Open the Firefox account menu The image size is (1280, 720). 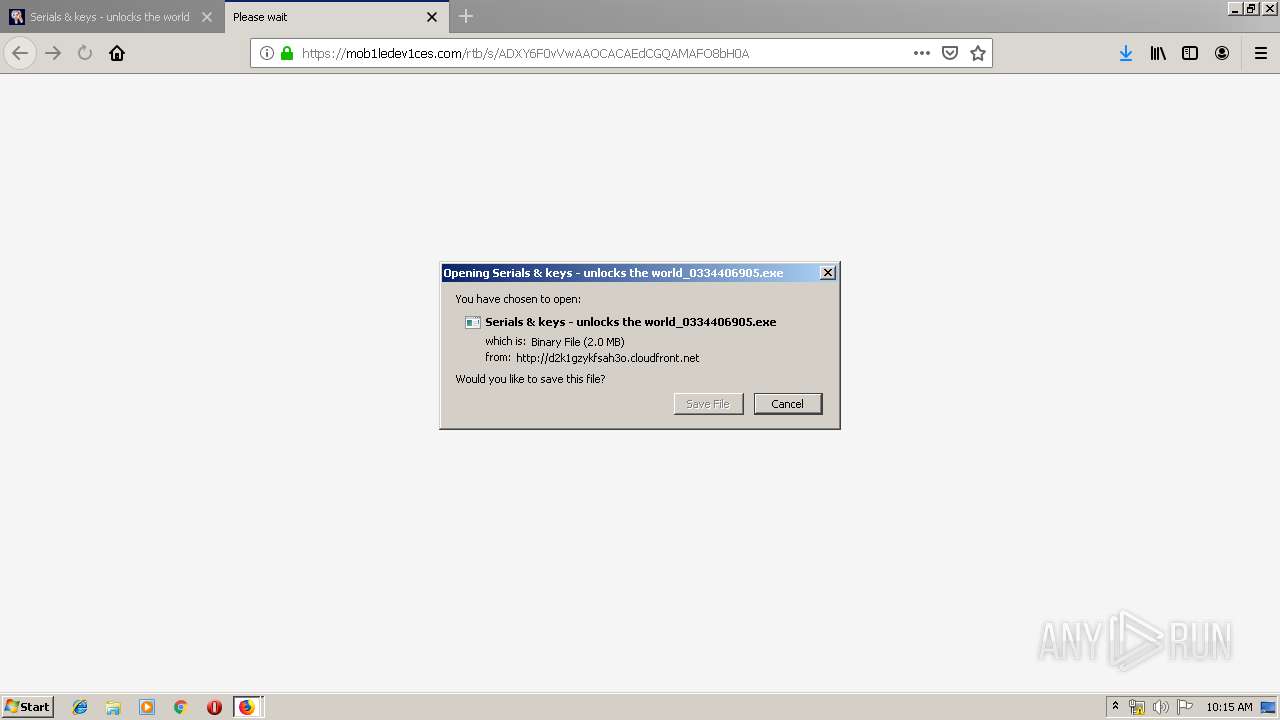click(1222, 53)
